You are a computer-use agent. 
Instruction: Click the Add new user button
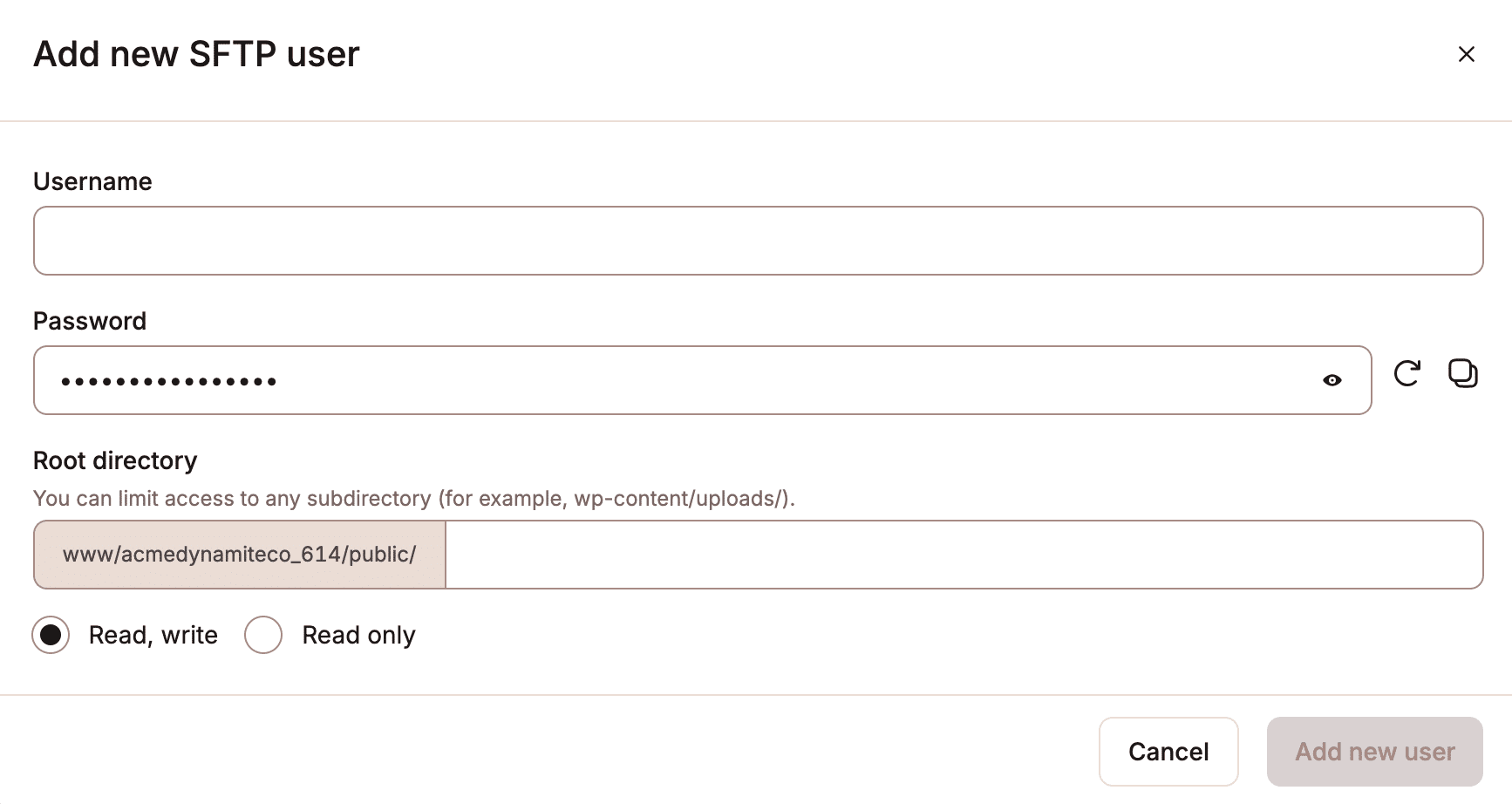pos(1373,751)
